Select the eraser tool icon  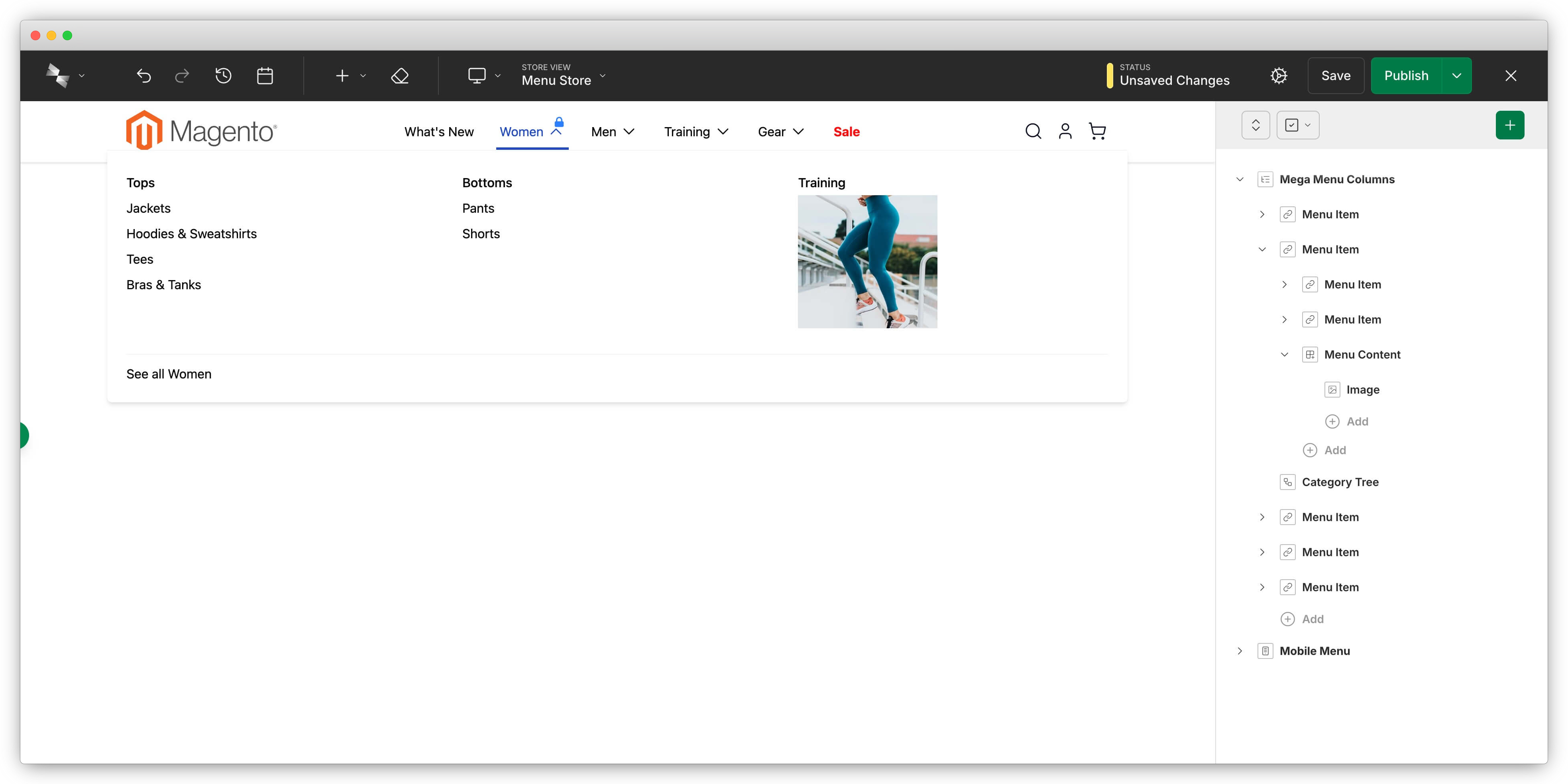tap(400, 76)
